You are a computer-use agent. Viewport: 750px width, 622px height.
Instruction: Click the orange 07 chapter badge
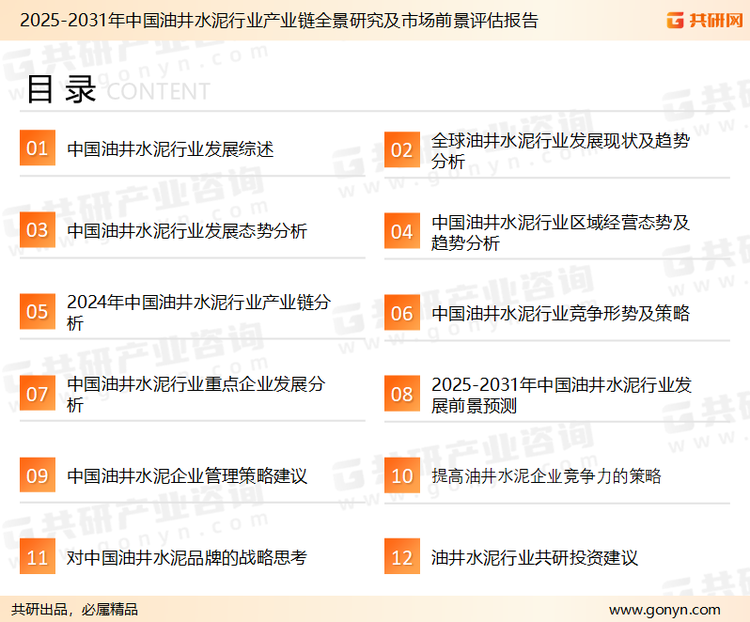click(37, 393)
